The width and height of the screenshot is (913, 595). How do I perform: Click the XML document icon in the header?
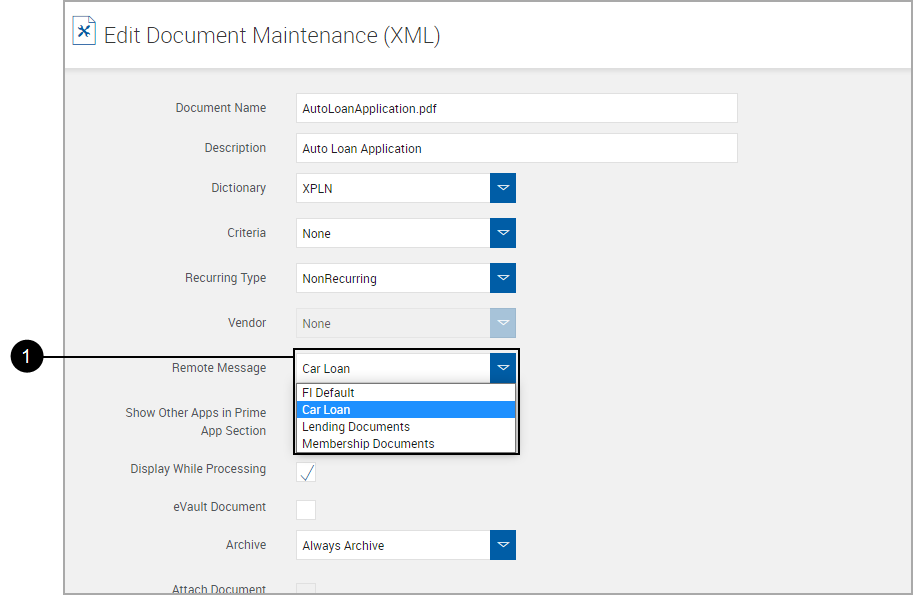[x=84, y=31]
